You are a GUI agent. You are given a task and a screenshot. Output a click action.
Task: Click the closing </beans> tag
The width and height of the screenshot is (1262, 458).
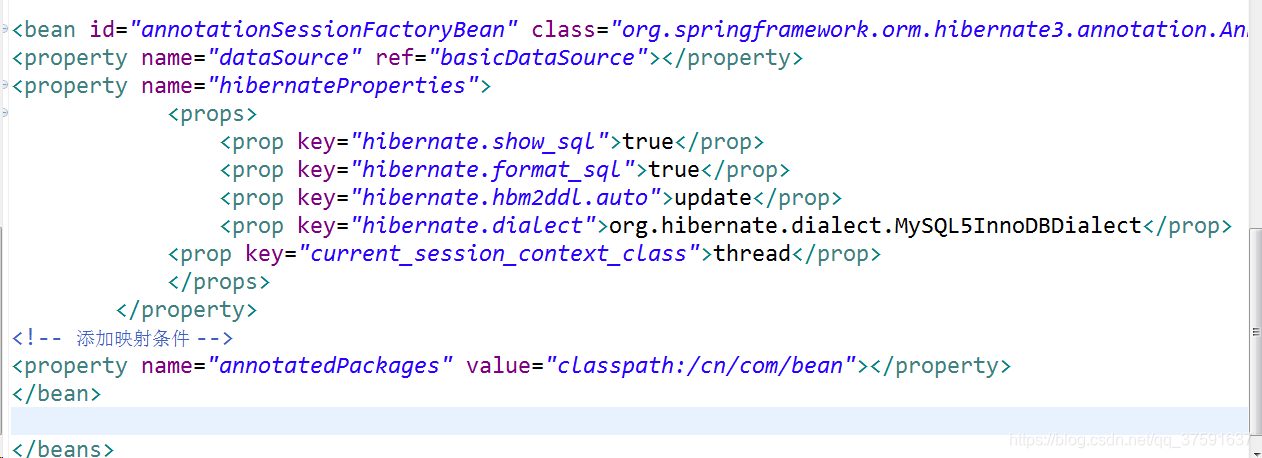pyautogui.click(x=62, y=449)
